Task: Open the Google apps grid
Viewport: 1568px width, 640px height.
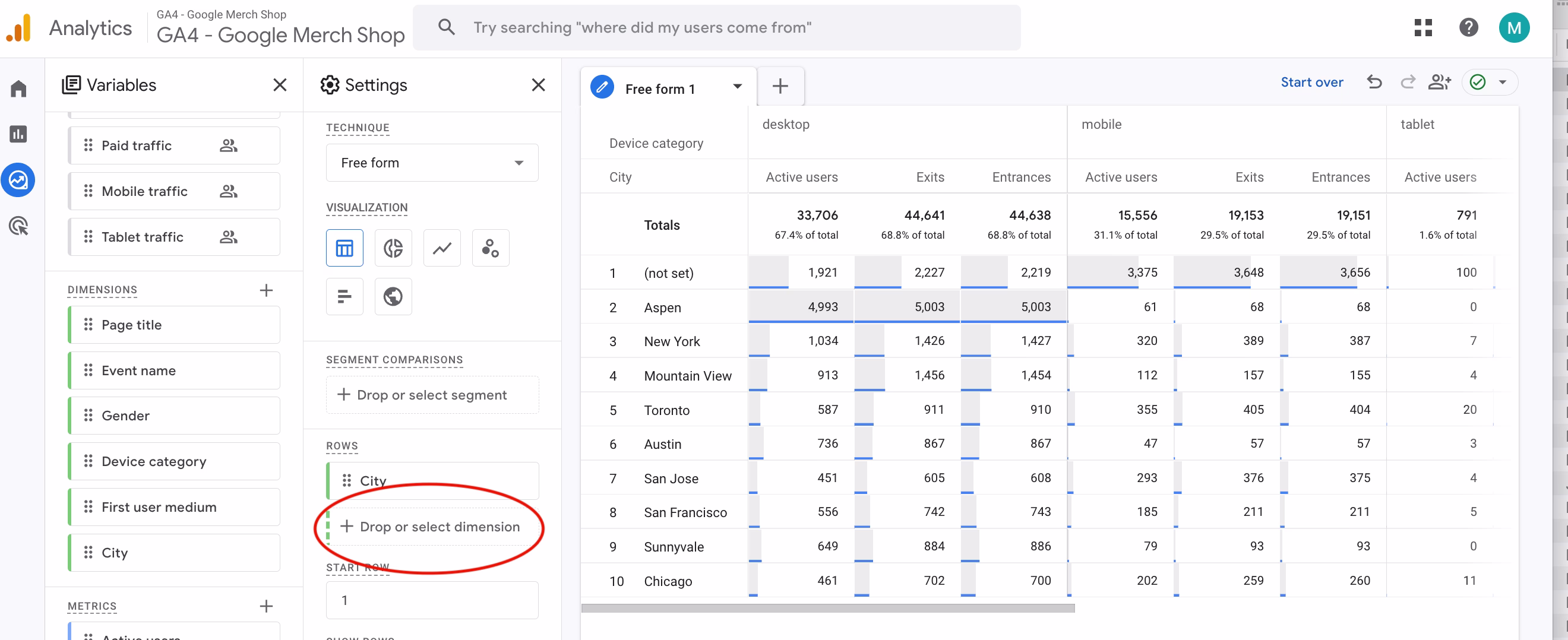Action: click(x=1422, y=28)
